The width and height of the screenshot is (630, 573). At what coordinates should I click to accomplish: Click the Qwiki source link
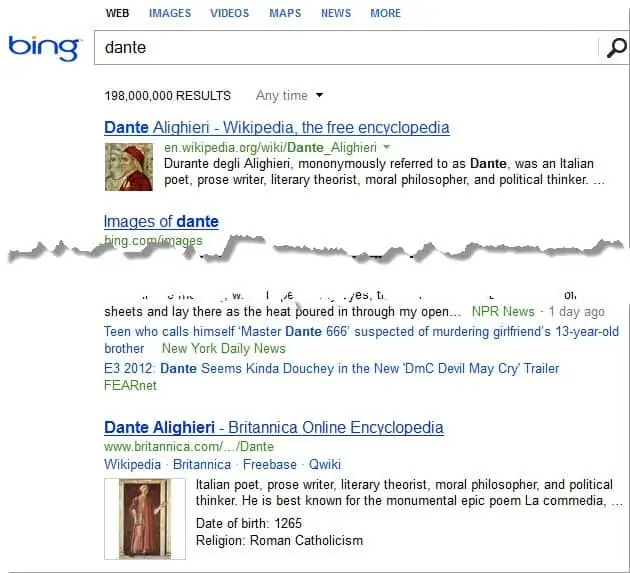(x=325, y=465)
